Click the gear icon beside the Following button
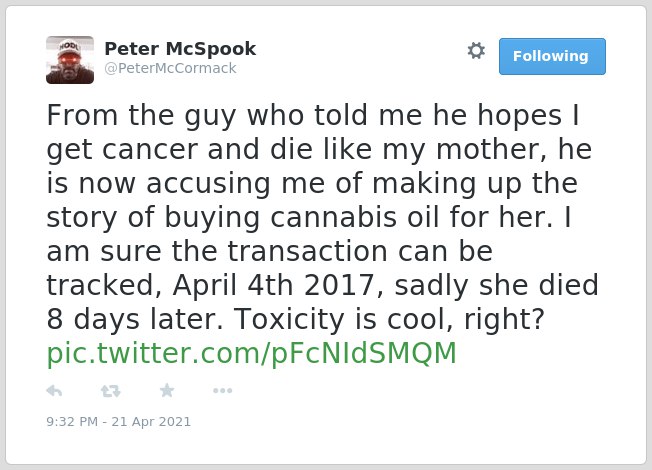Image resolution: width=652 pixels, height=470 pixels. pyautogui.click(x=476, y=51)
